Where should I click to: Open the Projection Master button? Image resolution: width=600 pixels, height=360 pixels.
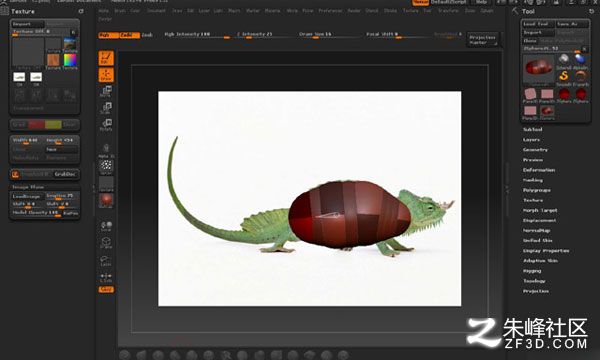(x=482, y=40)
